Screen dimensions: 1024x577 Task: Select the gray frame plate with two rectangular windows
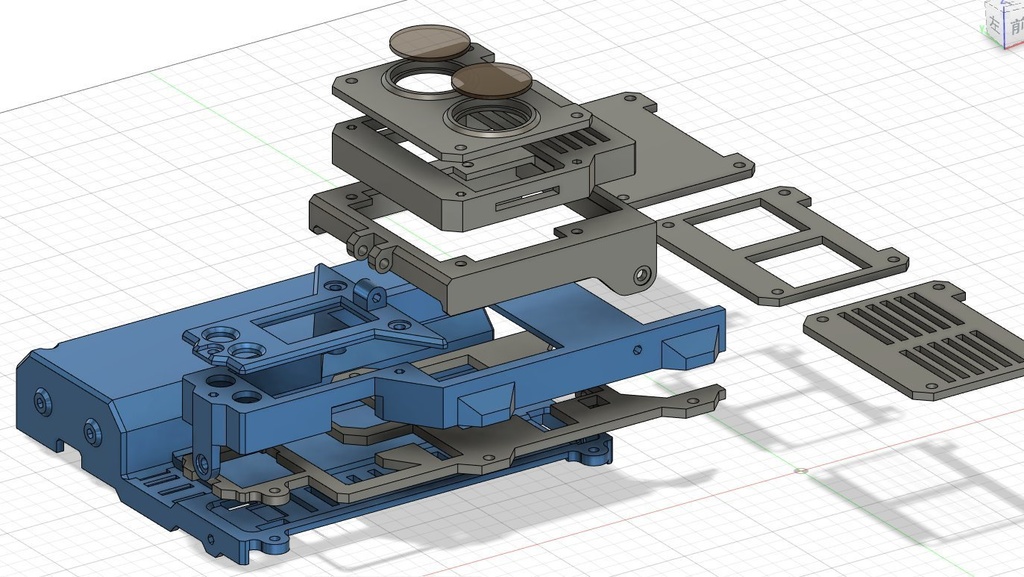pos(782,245)
